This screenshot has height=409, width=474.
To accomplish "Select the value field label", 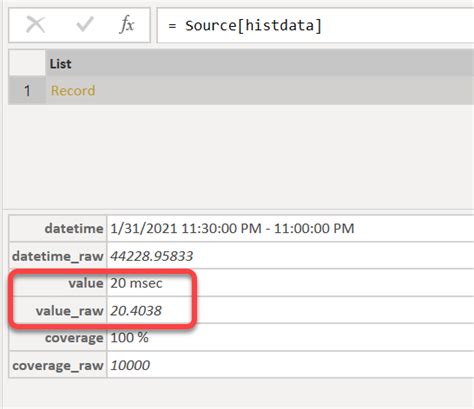I will [x=86, y=283].
